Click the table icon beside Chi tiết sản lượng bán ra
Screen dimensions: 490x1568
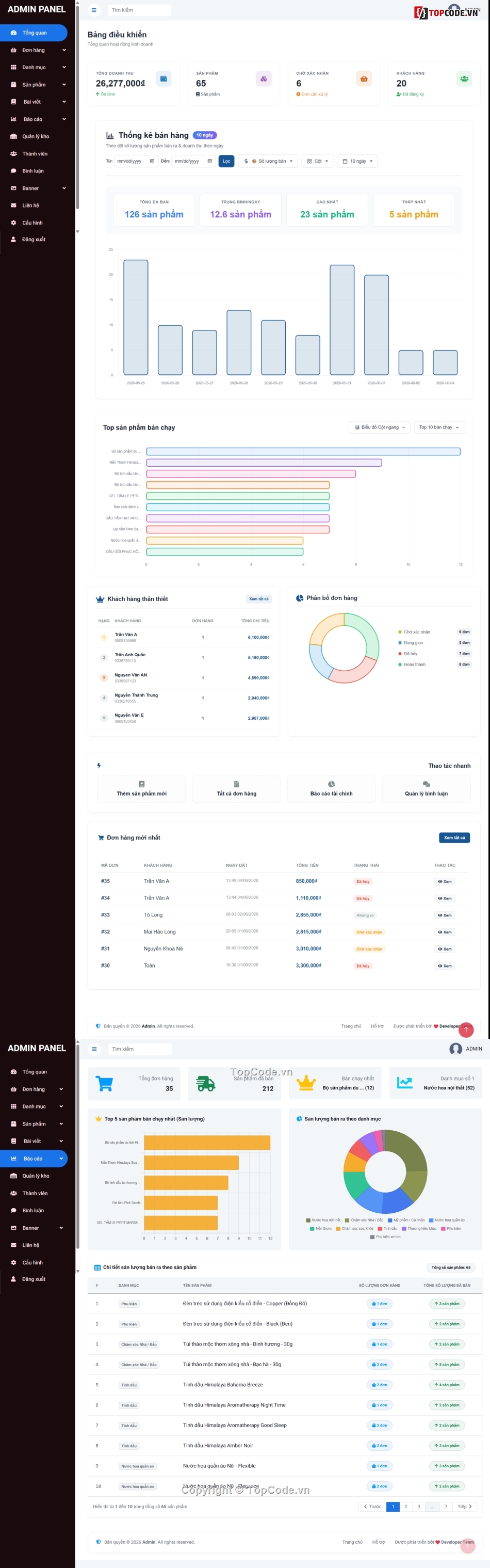(x=97, y=1268)
